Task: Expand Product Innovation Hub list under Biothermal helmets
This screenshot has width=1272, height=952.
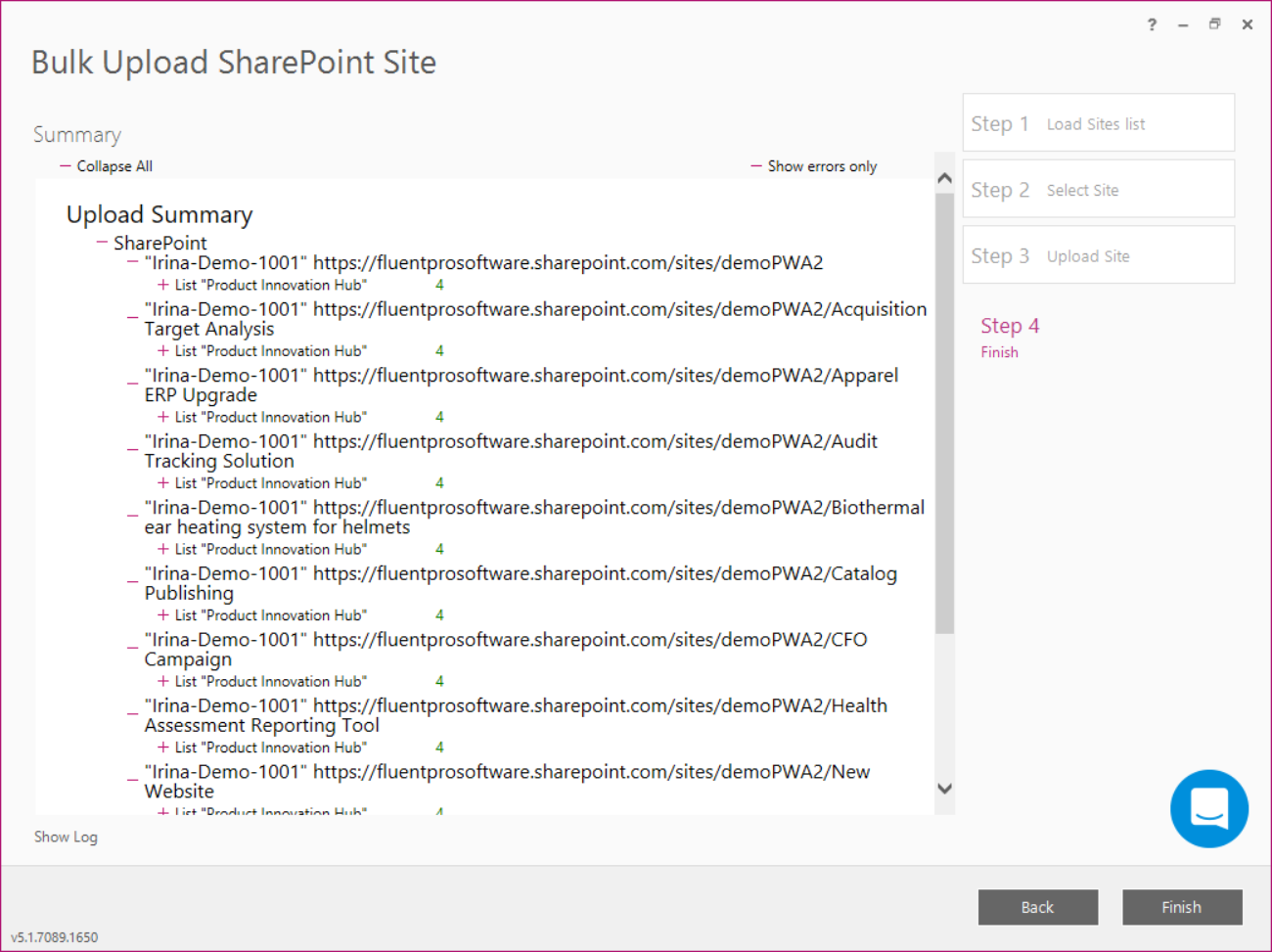Action: tap(163, 549)
